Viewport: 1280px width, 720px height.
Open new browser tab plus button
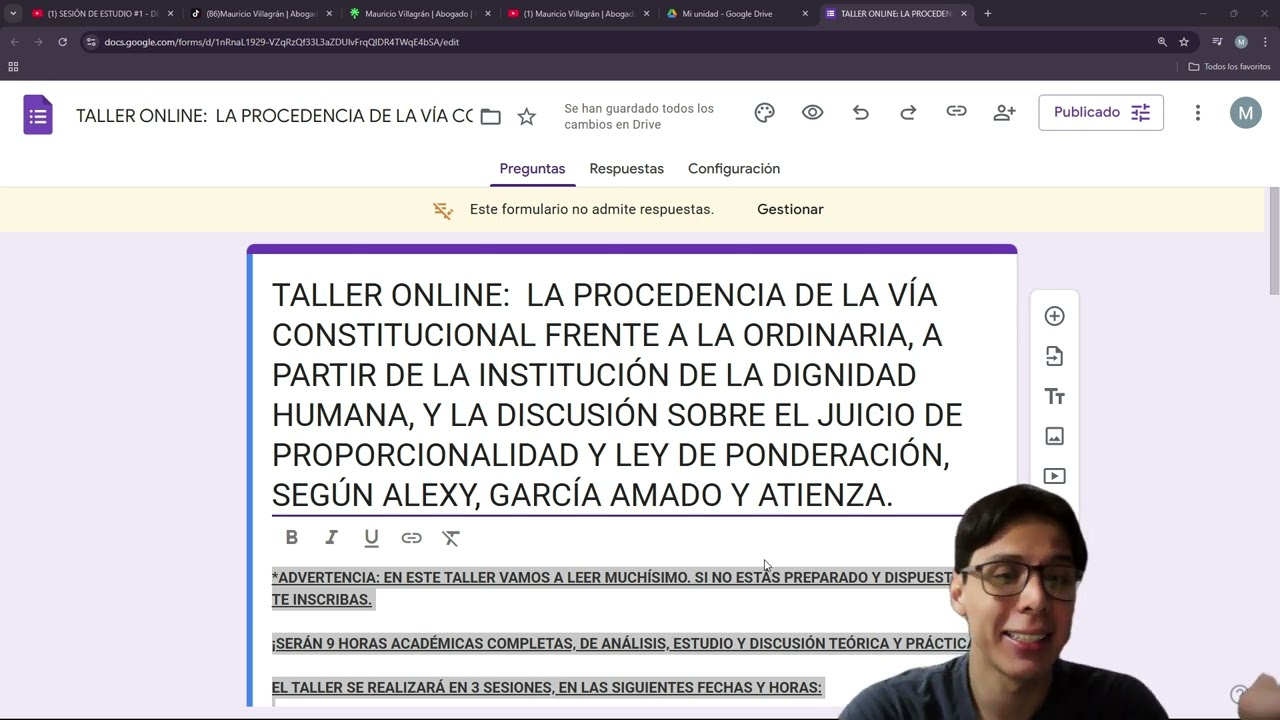(x=988, y=14)
